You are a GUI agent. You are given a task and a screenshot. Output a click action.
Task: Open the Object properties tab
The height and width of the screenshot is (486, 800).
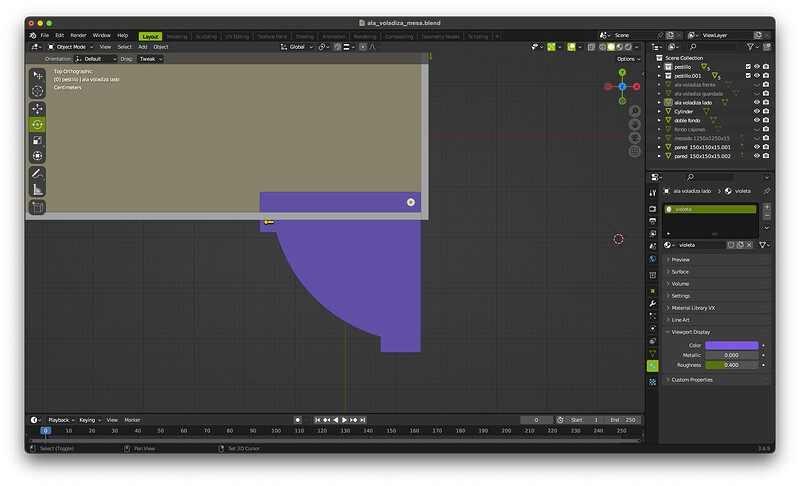653,291
